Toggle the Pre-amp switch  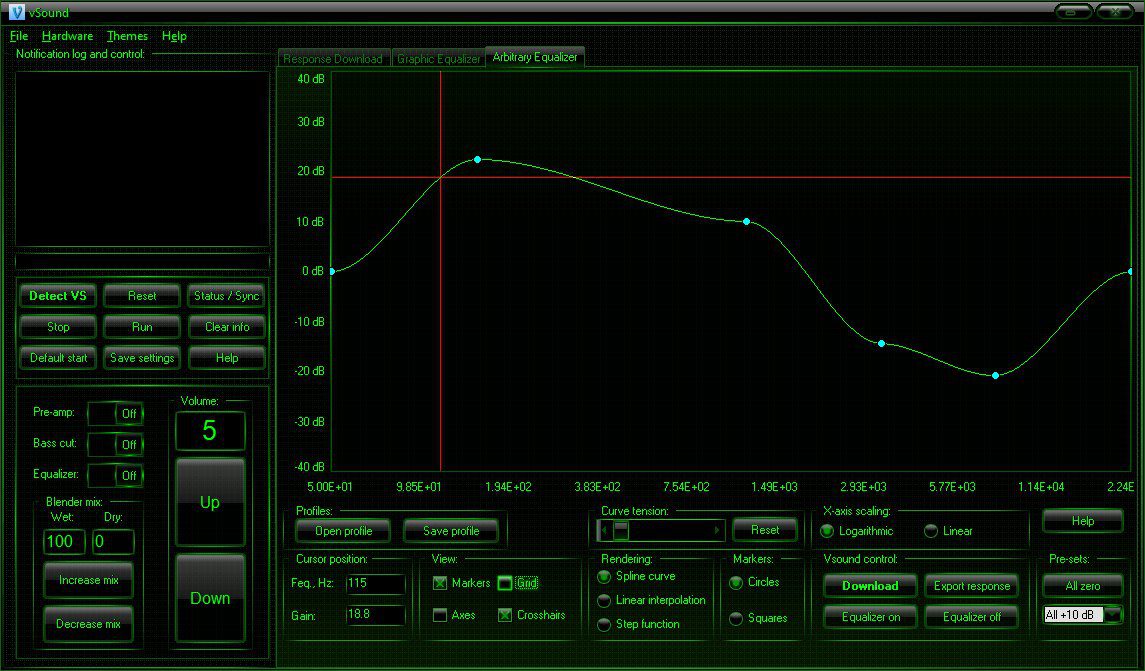[x=115, y=413]
